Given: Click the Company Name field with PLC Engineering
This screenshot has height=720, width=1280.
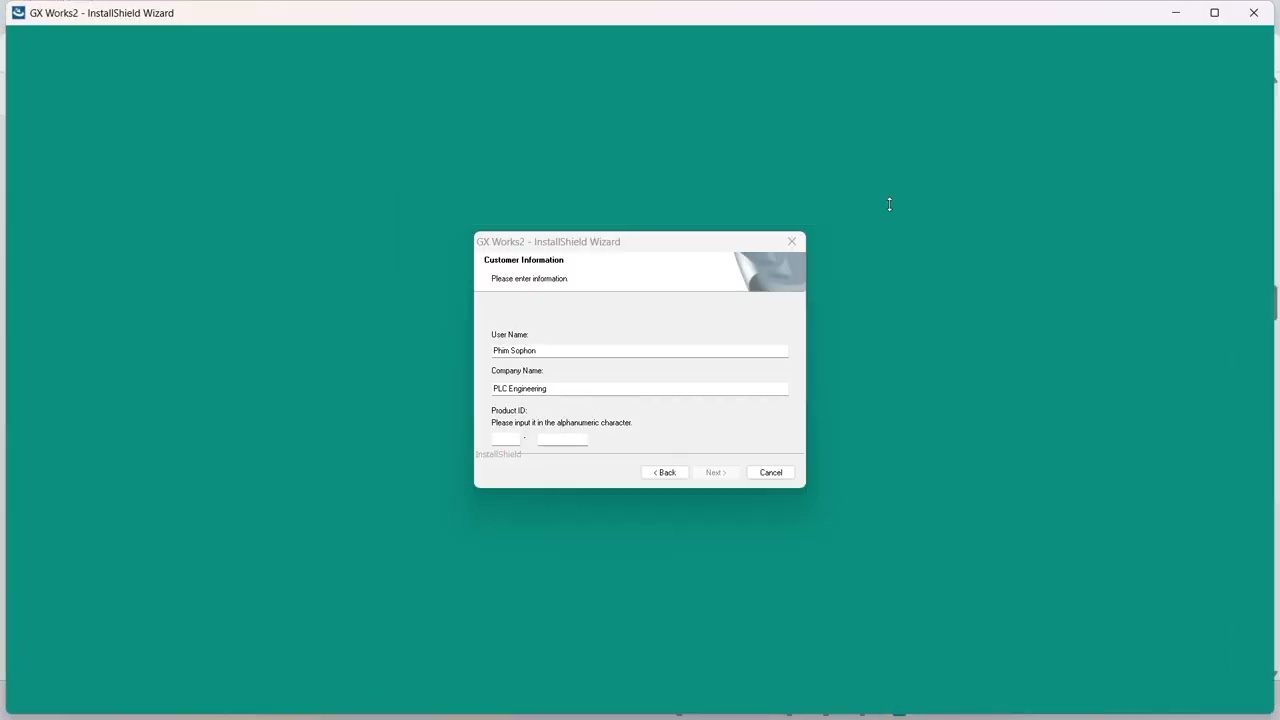Looking at the screenshot, I should click(x=640, y=389).
